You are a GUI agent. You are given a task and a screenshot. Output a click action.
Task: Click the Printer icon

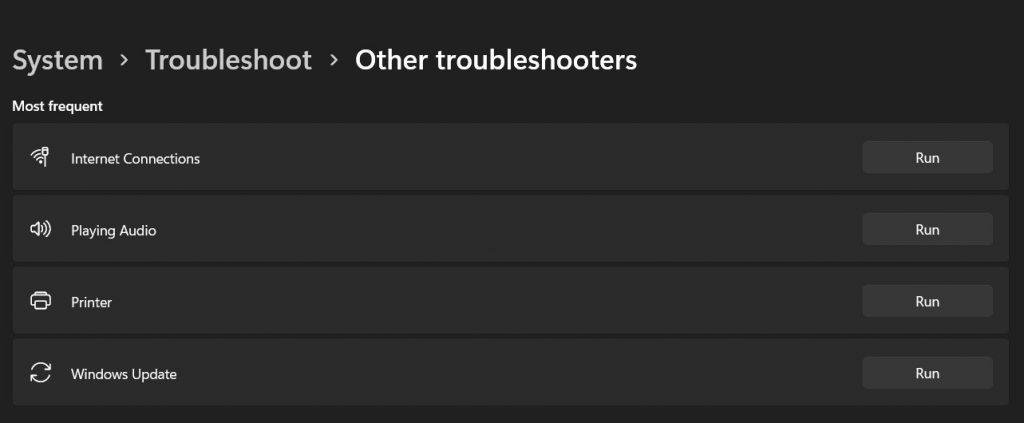coord(40,301)
